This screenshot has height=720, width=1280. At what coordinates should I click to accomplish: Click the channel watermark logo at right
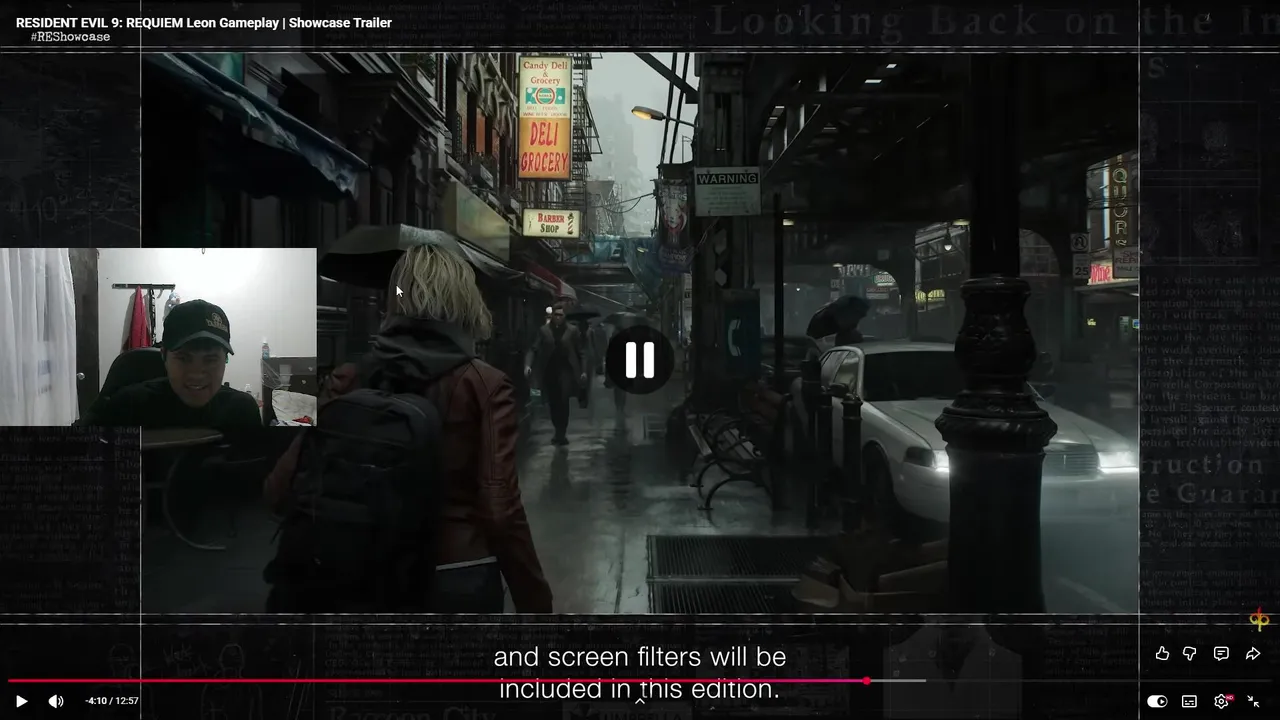pyautogui.click(x=1259, y=621)
